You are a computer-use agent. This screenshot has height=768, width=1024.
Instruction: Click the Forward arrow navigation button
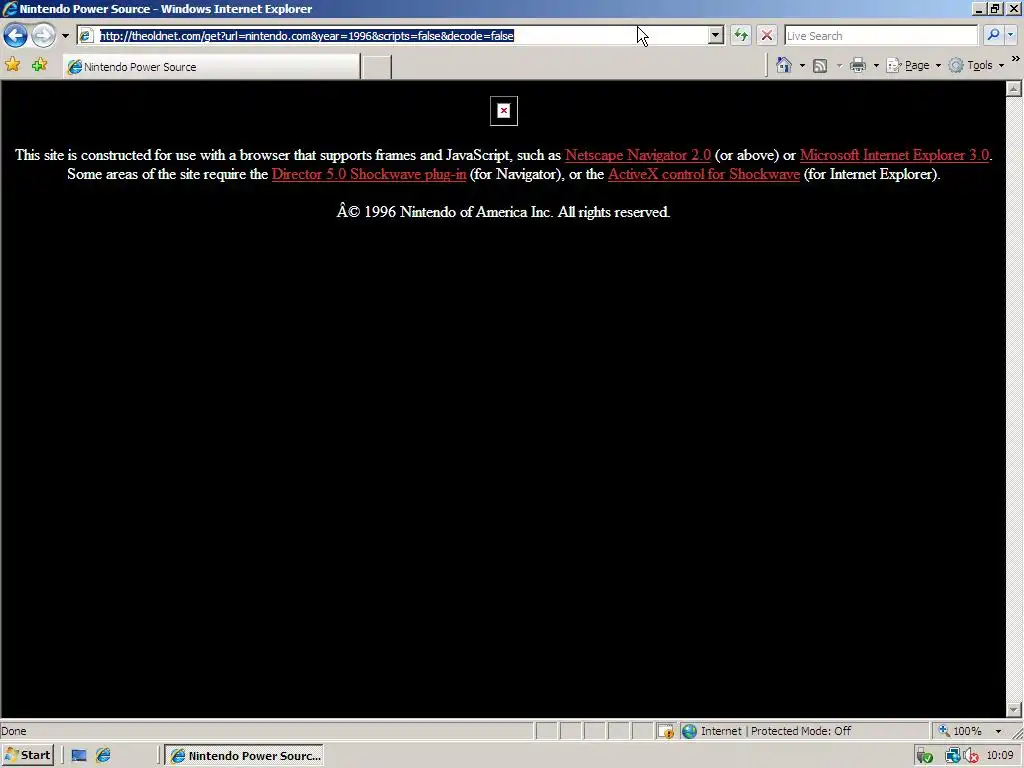44,35
